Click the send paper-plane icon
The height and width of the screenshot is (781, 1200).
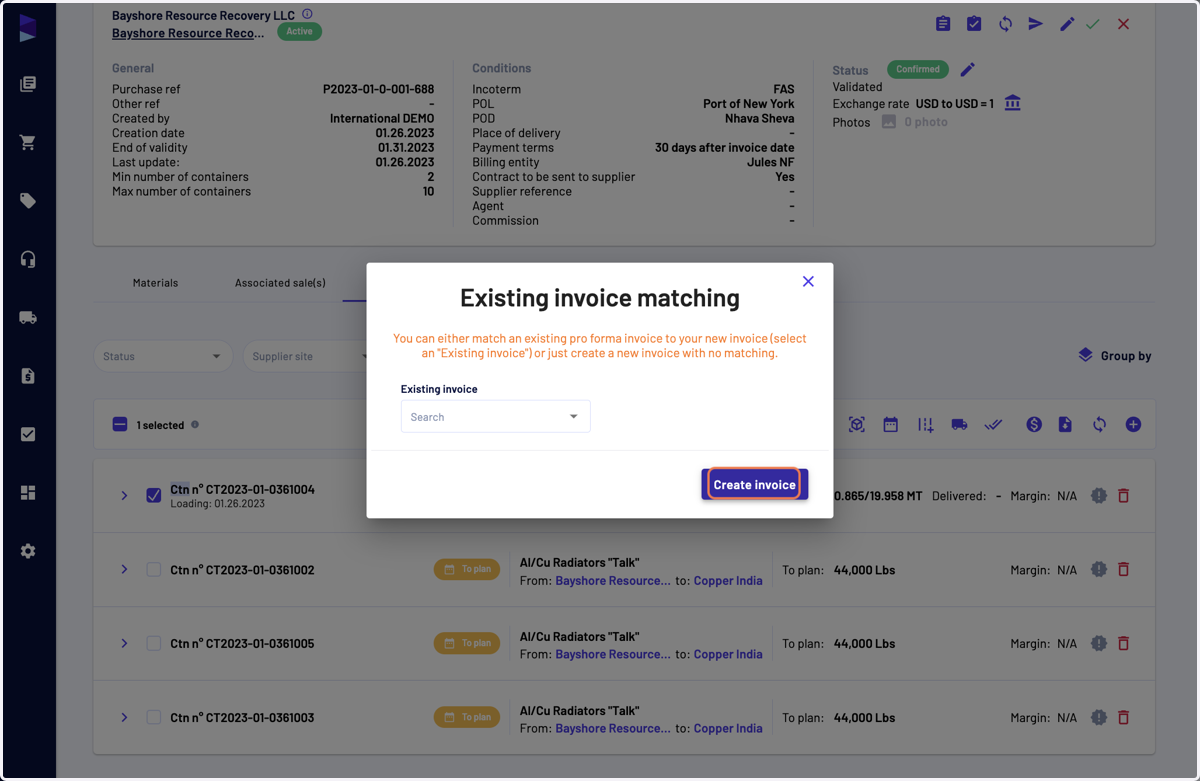(x=1036, y=24)
